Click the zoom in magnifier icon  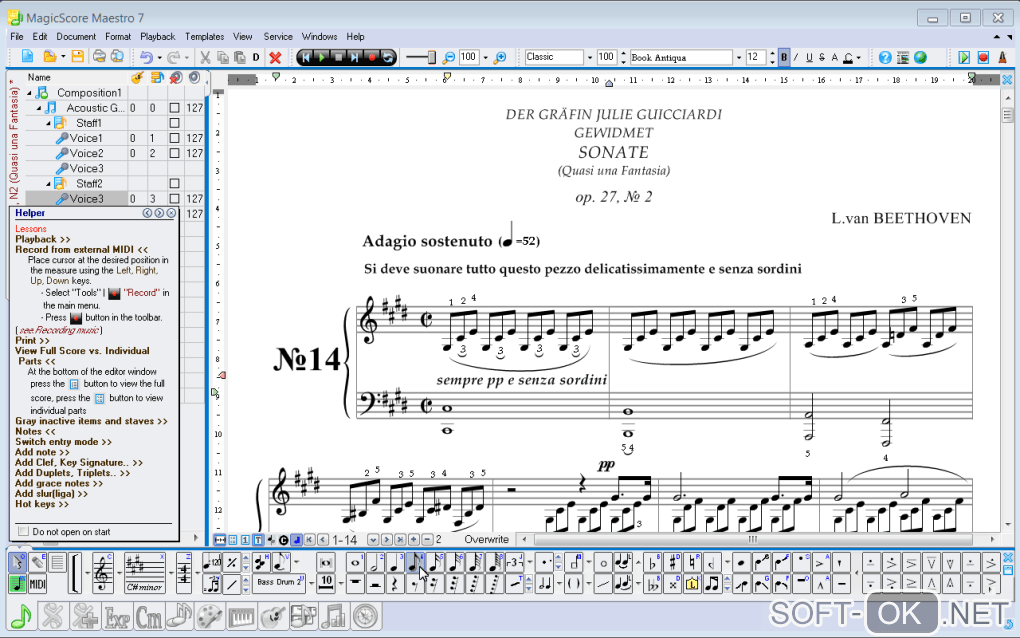pos(500,58)
